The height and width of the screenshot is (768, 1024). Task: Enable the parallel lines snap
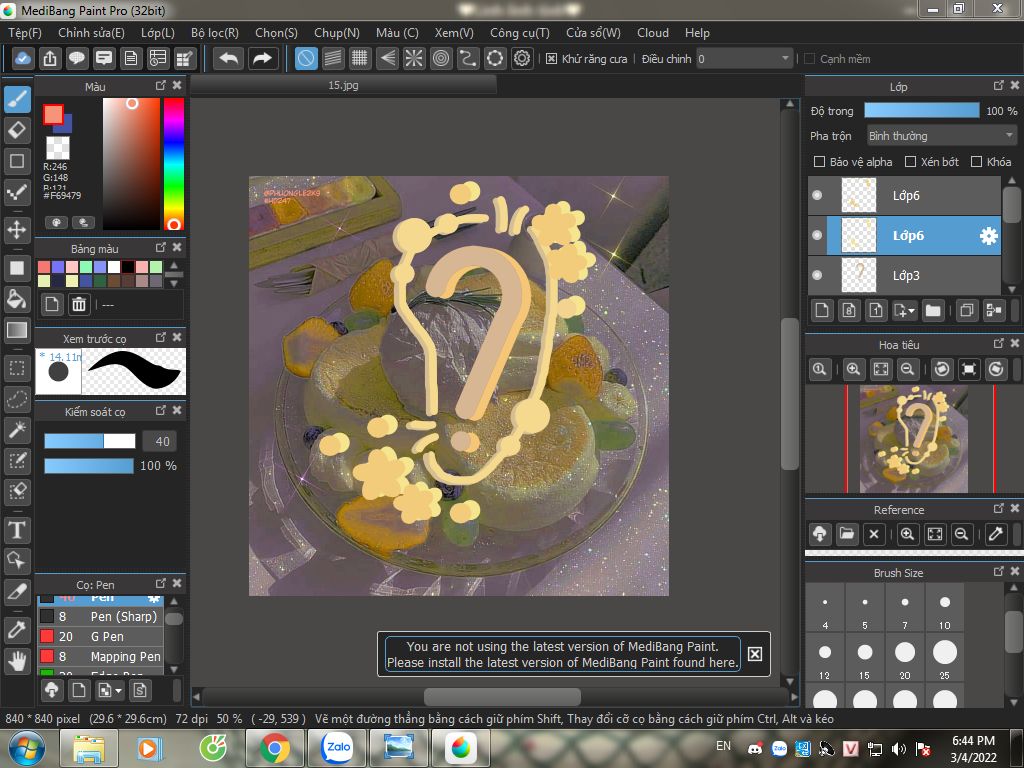click(x=333, y=59)
